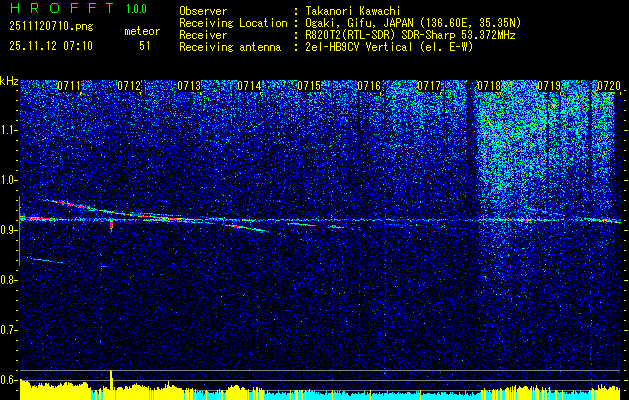Click the tall yellow power spike in the level graph
Screen dimensions: 629x400
coord(111,385)
